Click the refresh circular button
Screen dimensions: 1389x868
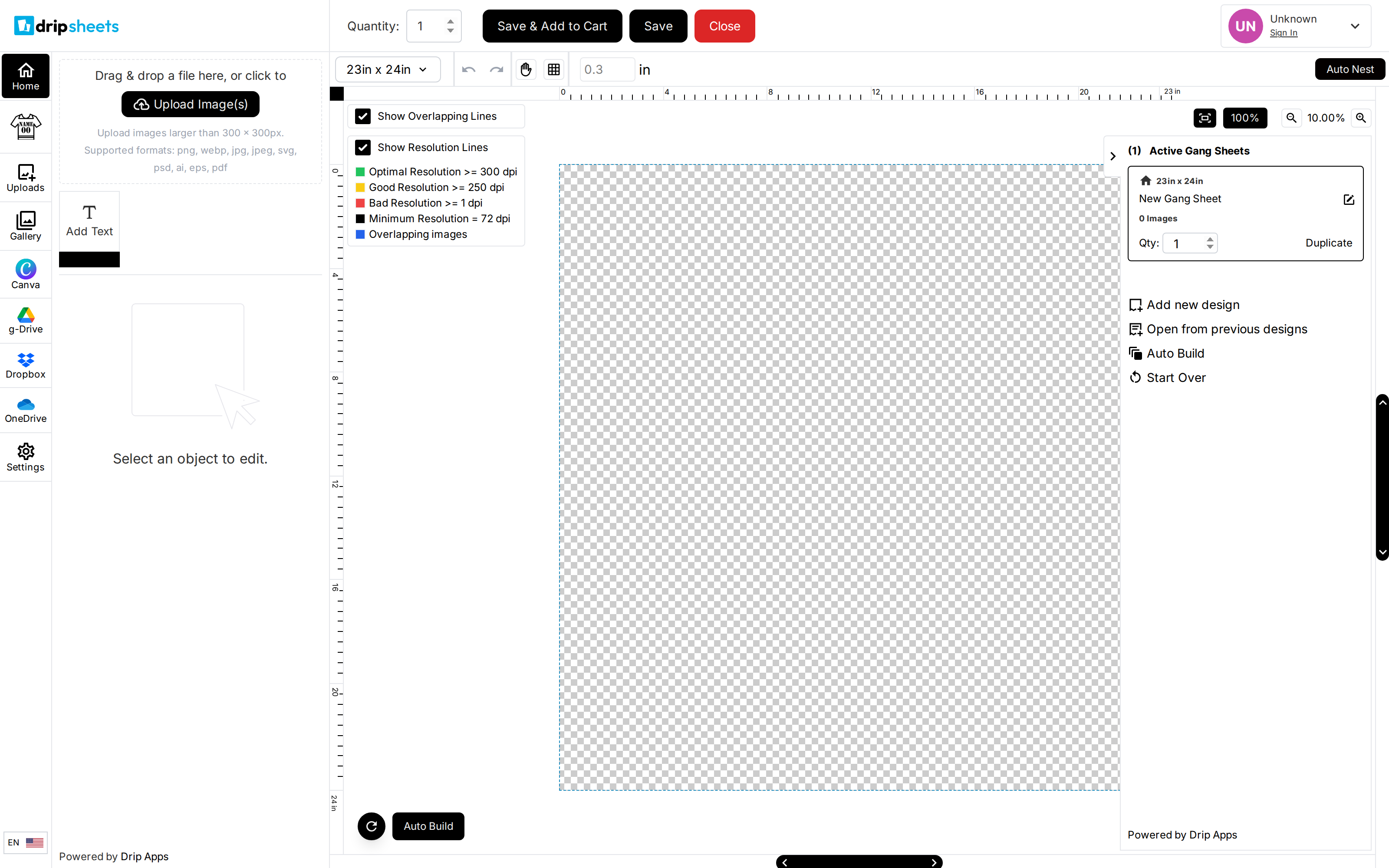click(372, 826)
